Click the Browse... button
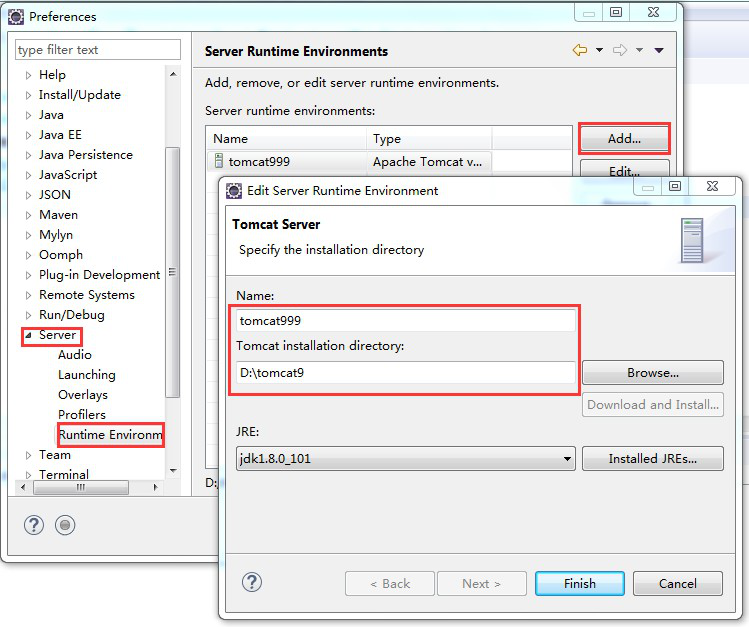This screenshot has width=749, height=627. [x=652, y=373]
